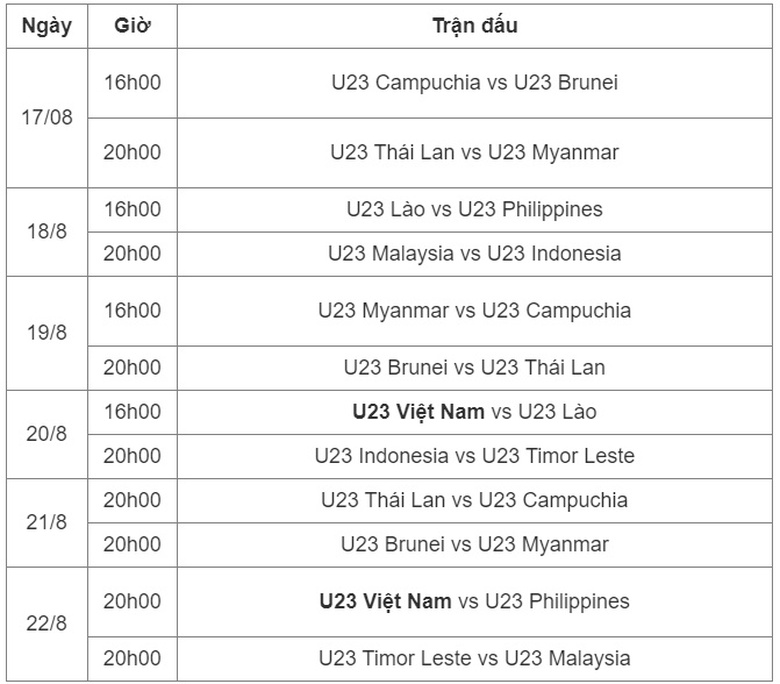Select U23 Indonesia vs U23 Timor Leste match

pos(474,456)
